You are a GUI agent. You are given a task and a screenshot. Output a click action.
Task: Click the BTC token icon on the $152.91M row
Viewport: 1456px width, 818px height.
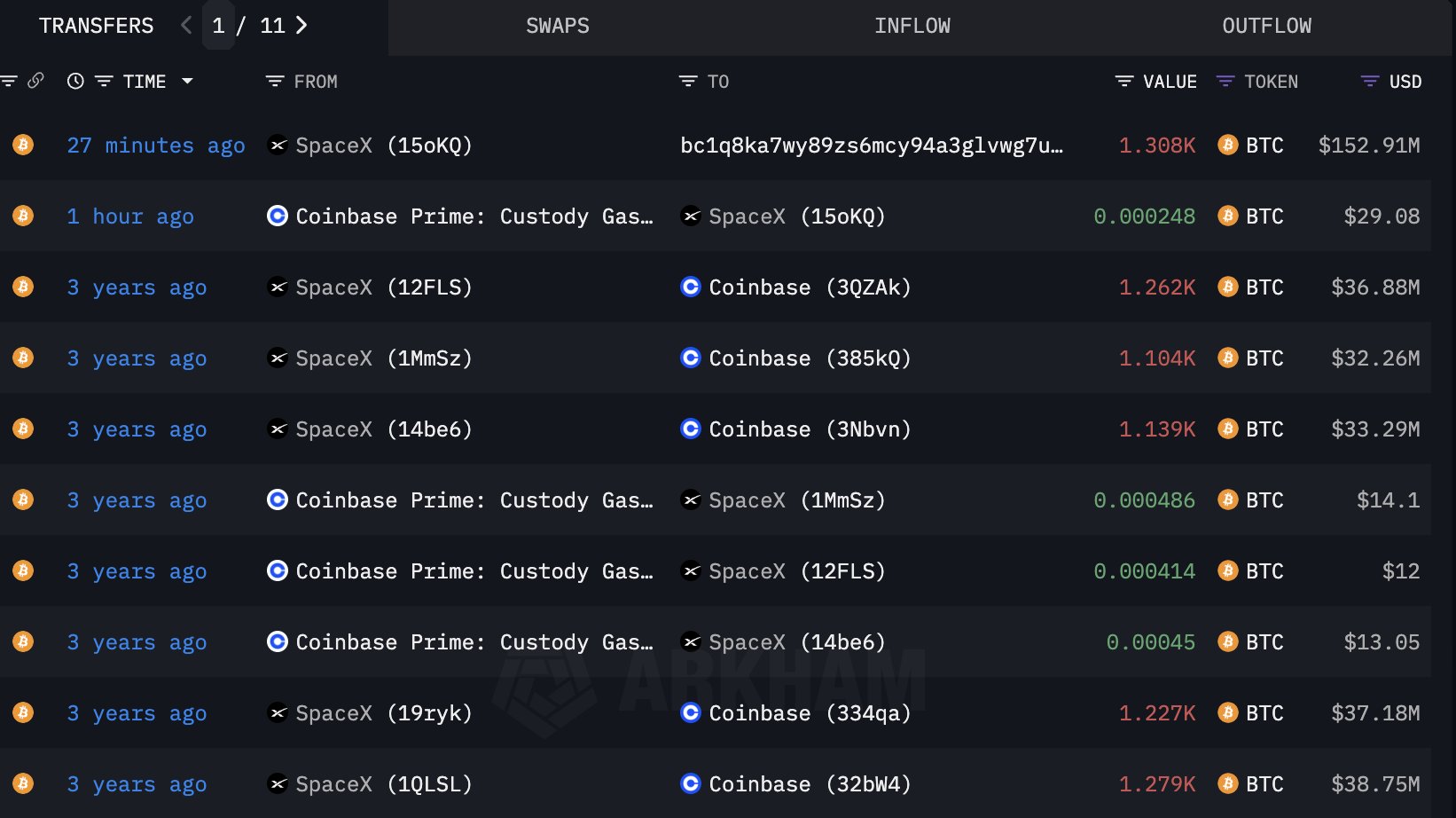1227,145
